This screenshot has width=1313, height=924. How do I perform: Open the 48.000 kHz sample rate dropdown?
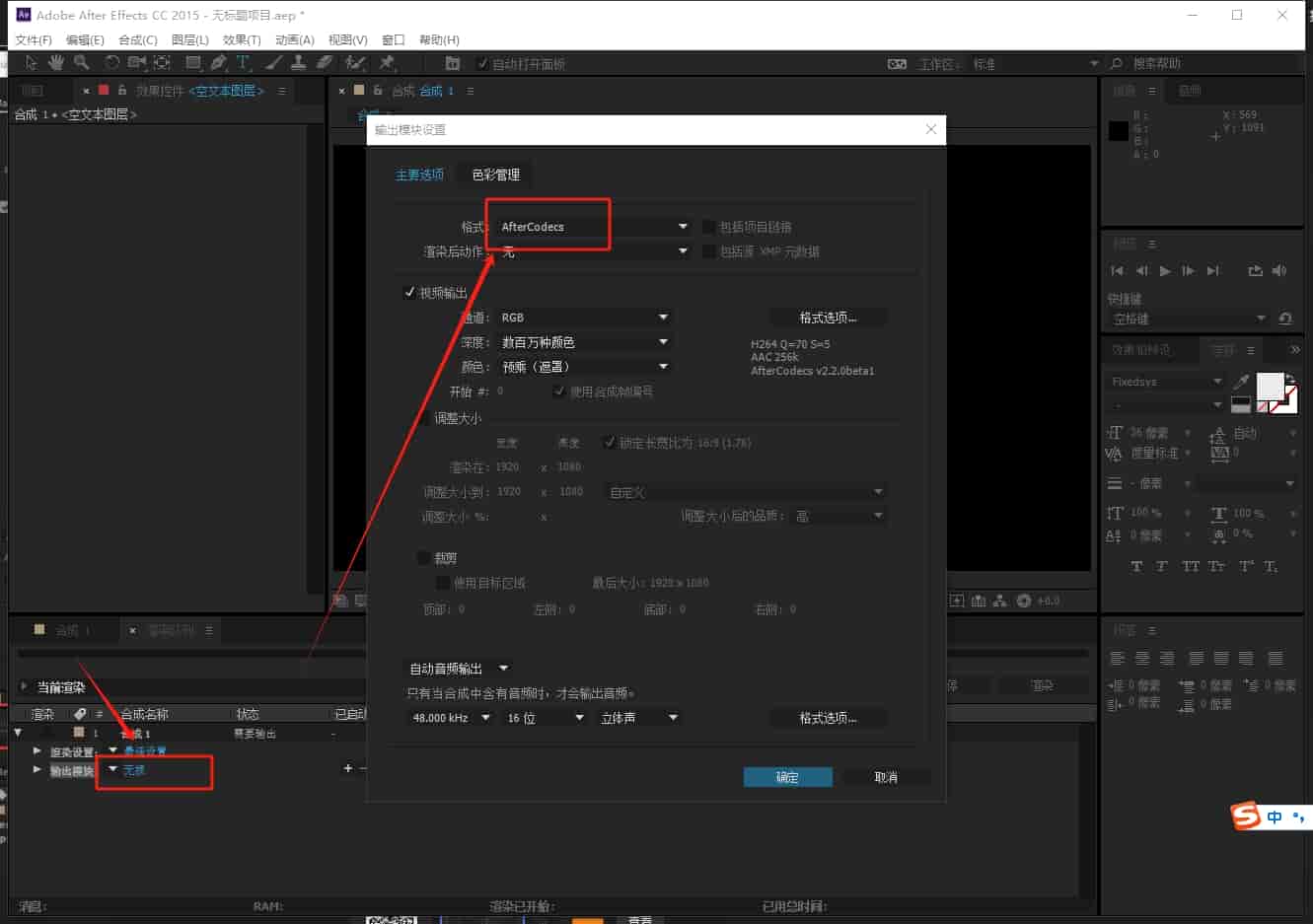click(x=450, y=717)
